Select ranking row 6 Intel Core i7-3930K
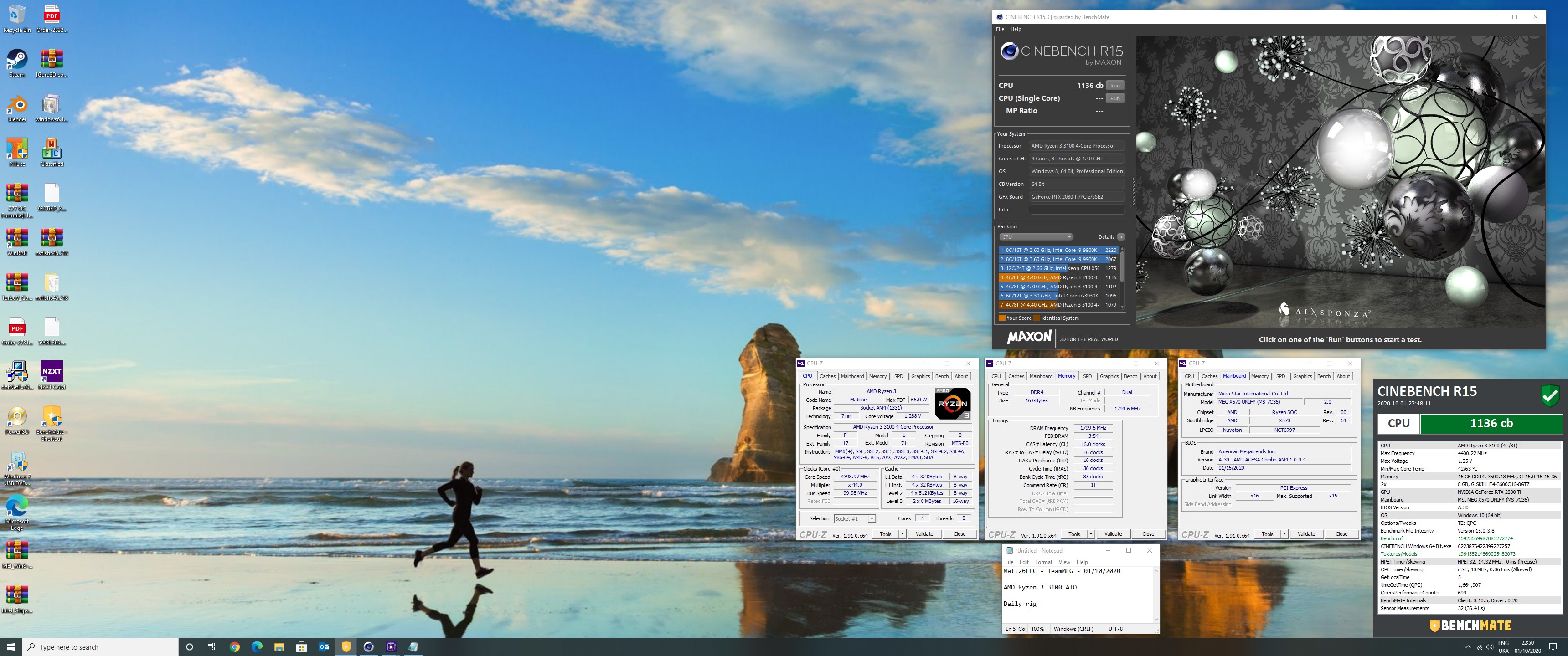The width and height of the screenshot is (1568, 656). (1058, 296)
